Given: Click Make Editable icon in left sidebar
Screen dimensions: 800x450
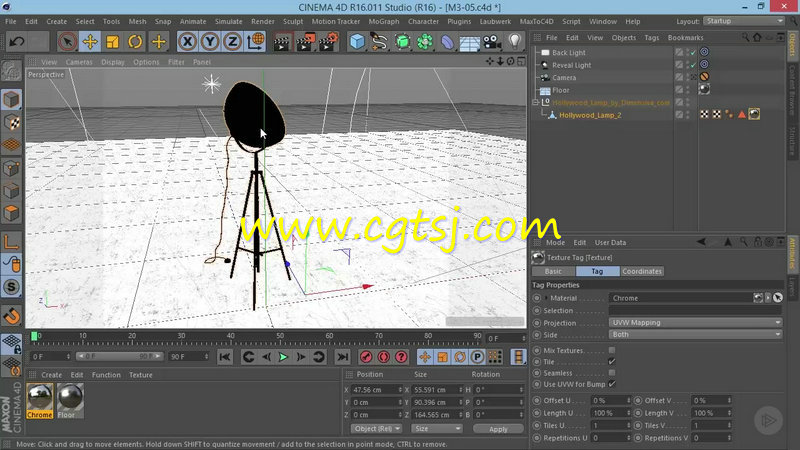Looking at the screenshot, I should pyautogui.click(x=11, y=71).
